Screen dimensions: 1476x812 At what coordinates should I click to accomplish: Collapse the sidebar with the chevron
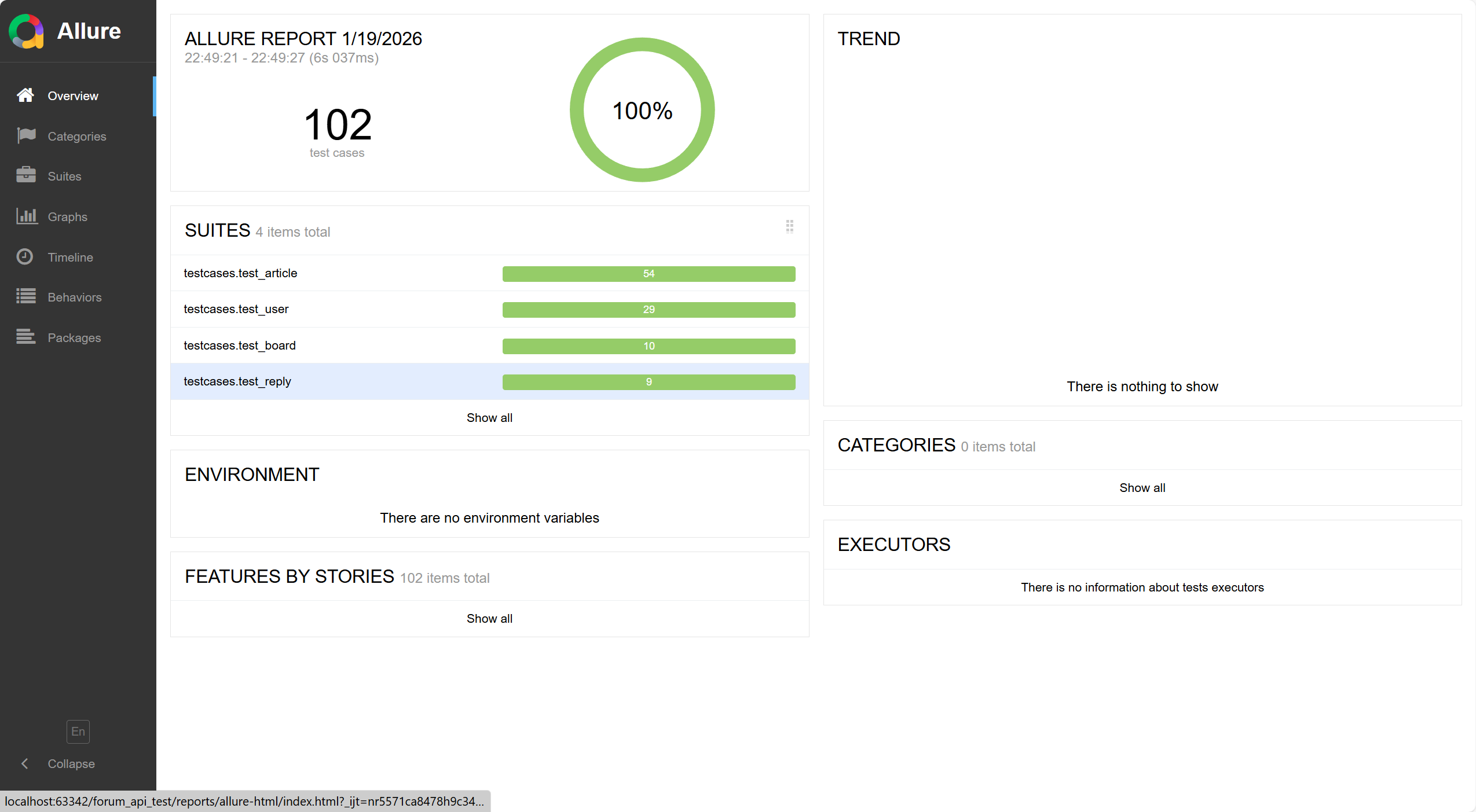coord(24,763)
